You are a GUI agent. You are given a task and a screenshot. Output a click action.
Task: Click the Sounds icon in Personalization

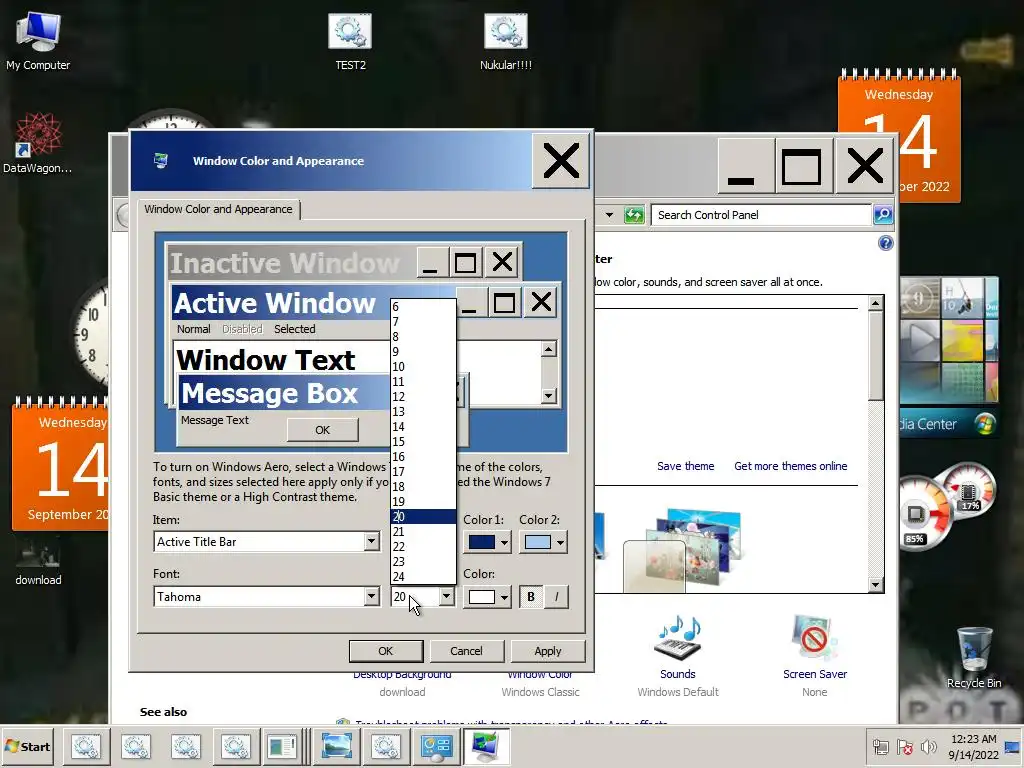(677, 638)
